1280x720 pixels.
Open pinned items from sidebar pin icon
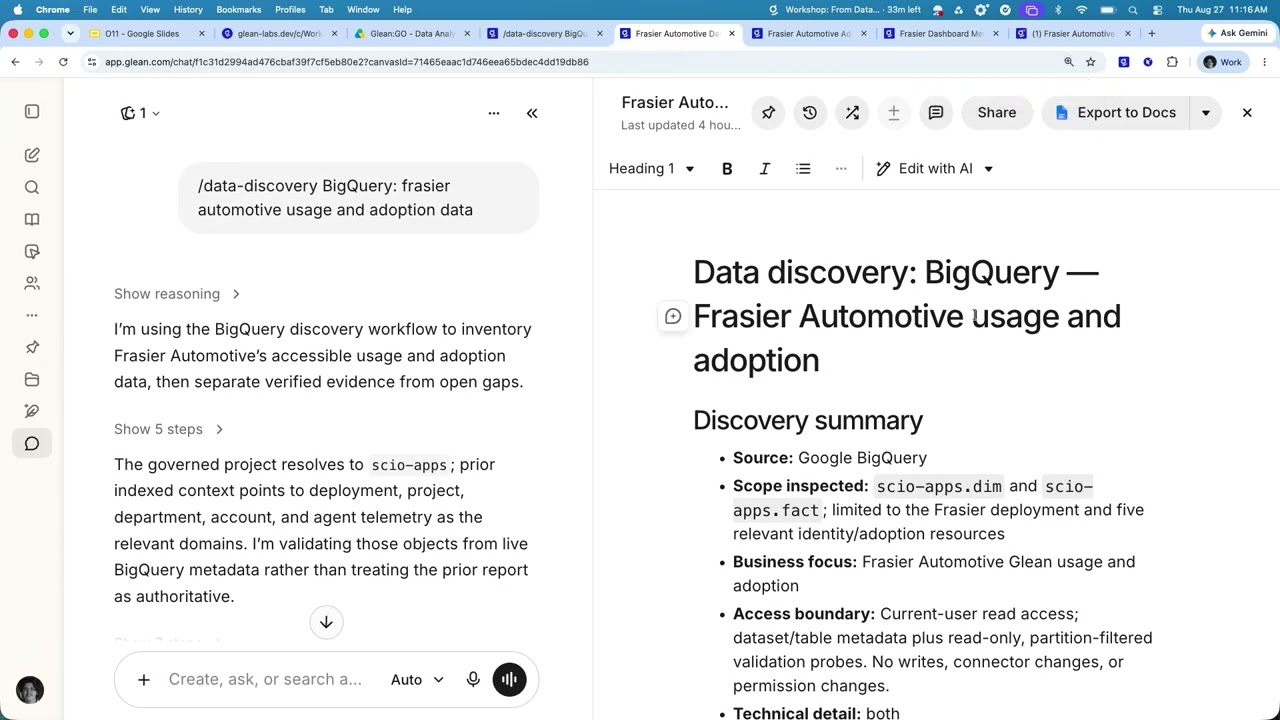click(x=32, y=347)
